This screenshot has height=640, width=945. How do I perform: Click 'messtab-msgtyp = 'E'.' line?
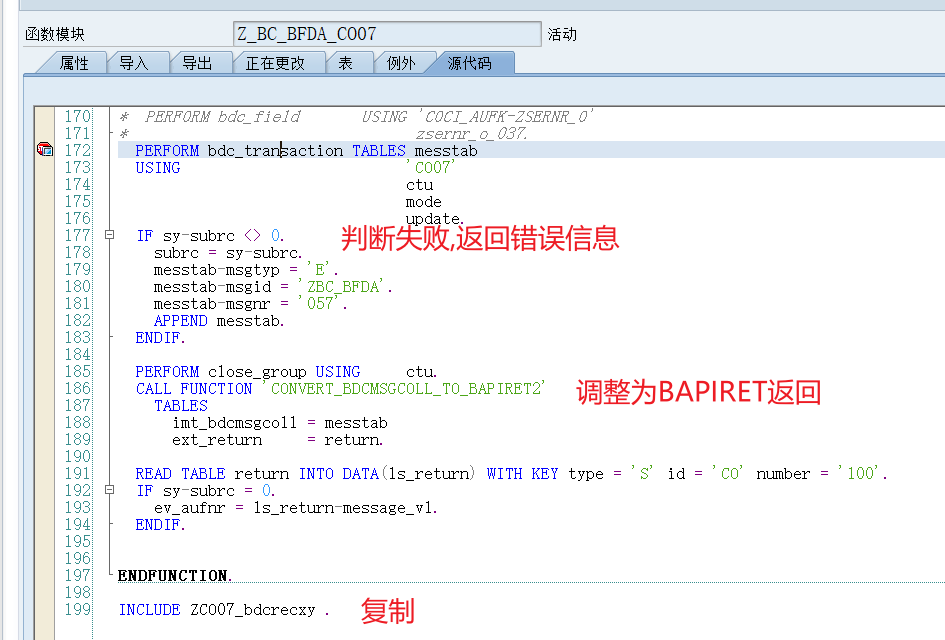click(x=246, y=269)
